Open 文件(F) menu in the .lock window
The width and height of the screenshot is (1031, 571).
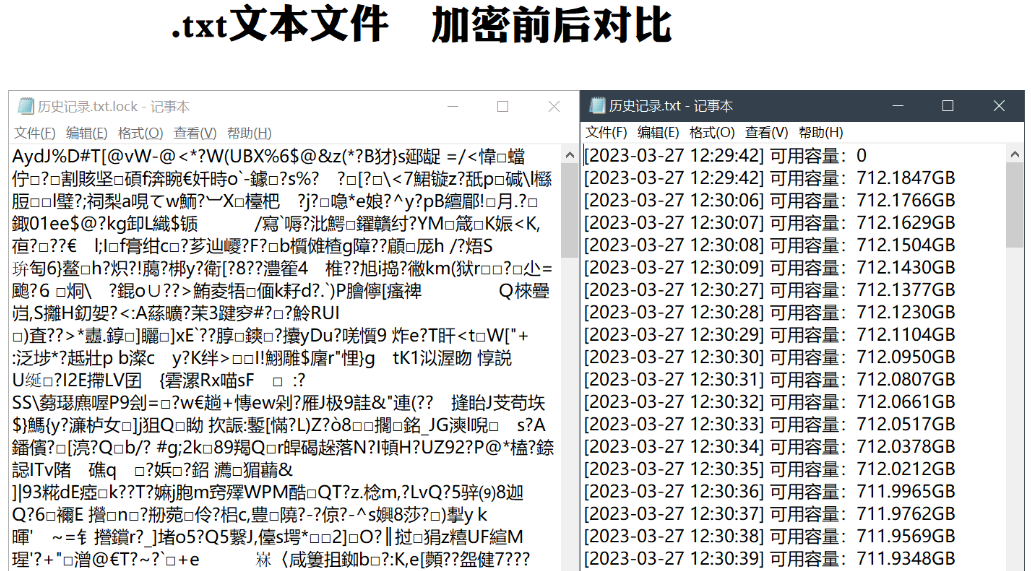click(x=34, y=133)
